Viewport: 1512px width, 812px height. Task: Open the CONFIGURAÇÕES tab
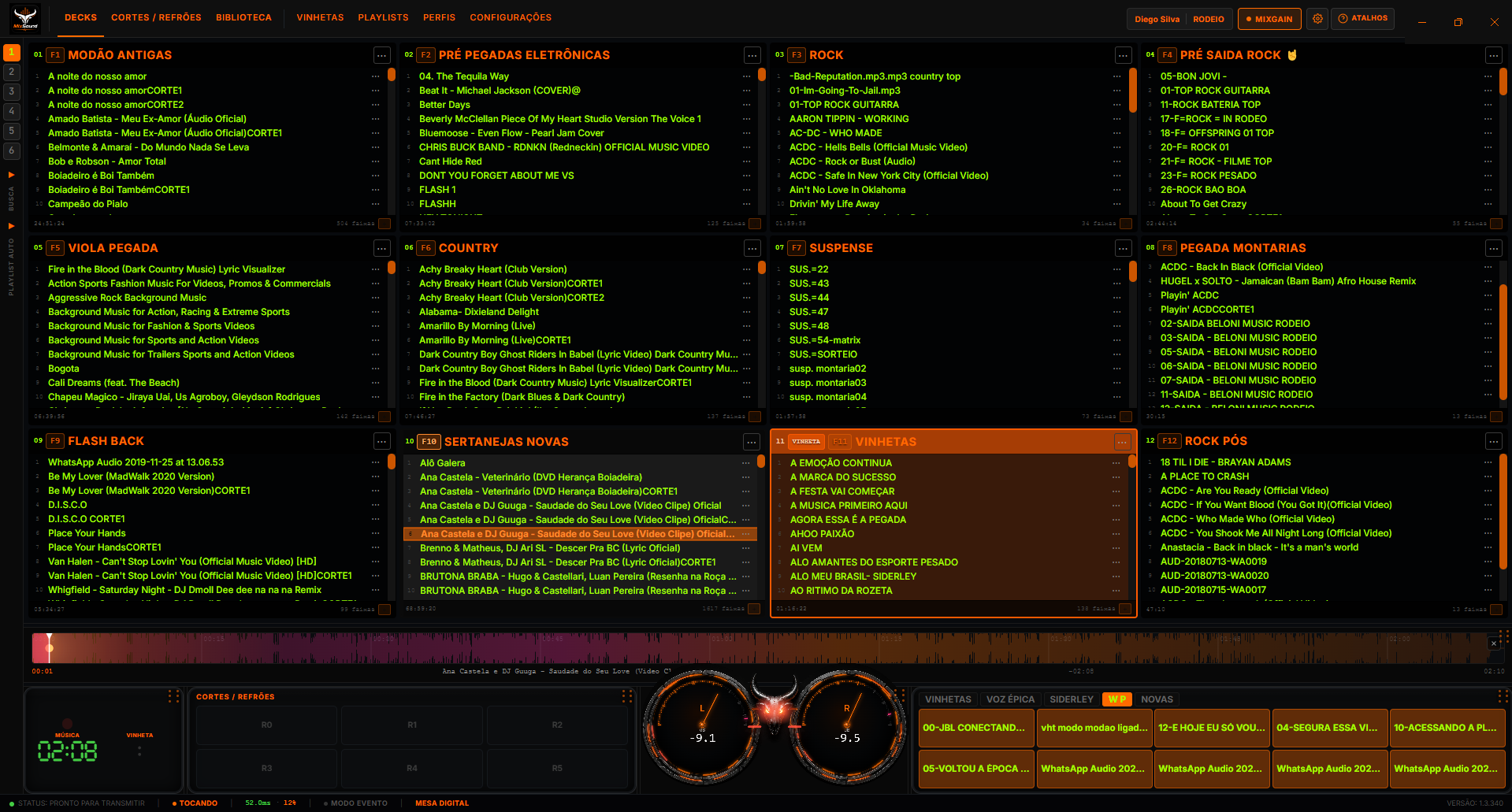point(511,17)
